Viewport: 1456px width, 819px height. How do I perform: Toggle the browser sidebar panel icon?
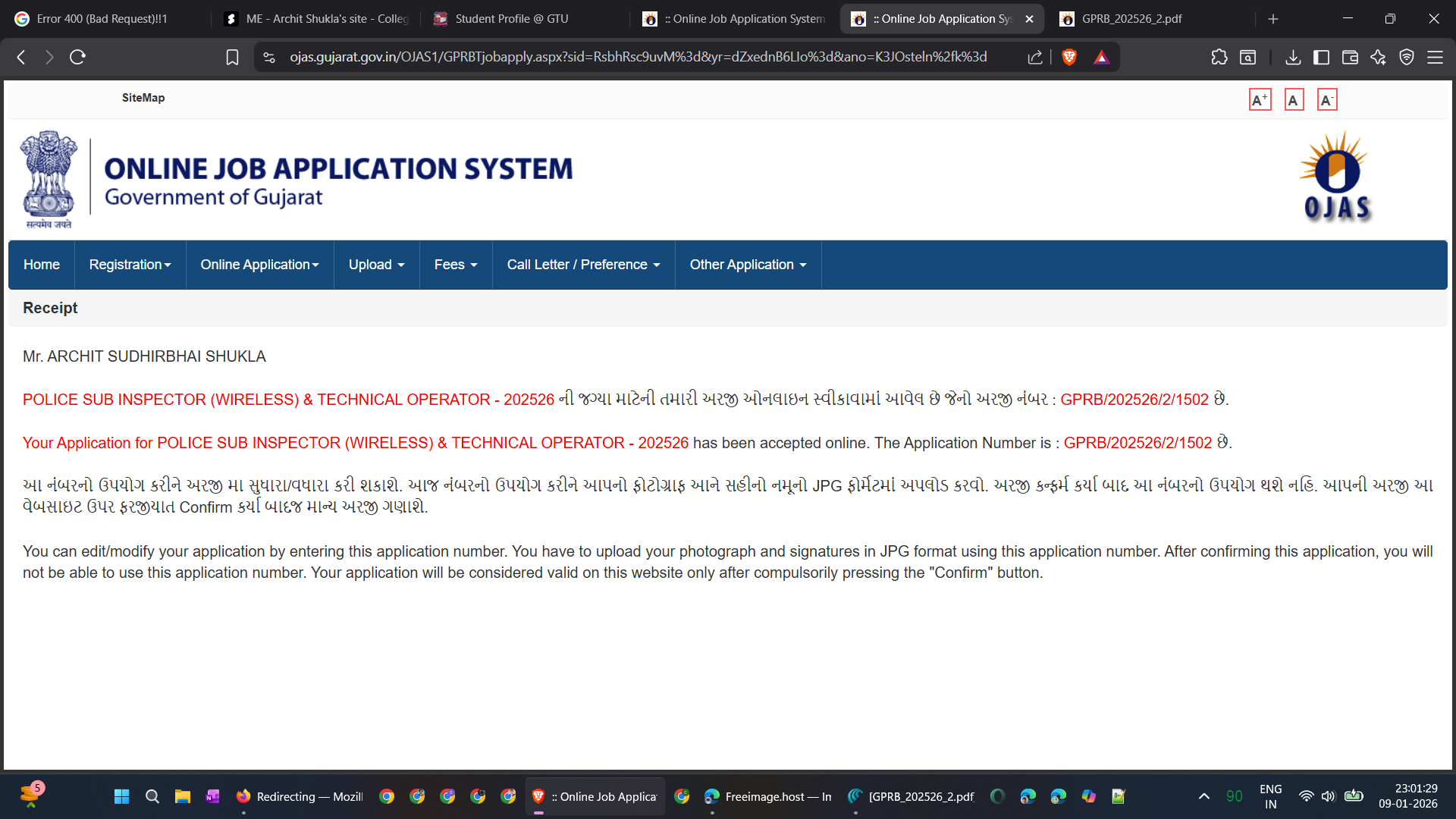1321,57
